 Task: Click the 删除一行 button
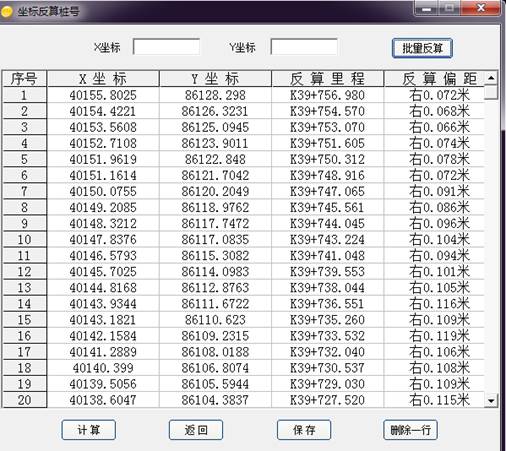tap(410, 430)
